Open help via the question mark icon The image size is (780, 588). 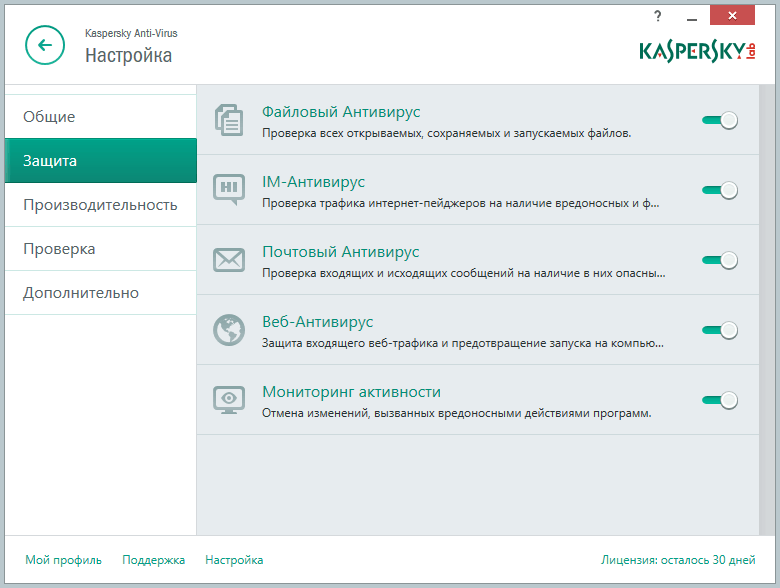click(x=658, y=16)
